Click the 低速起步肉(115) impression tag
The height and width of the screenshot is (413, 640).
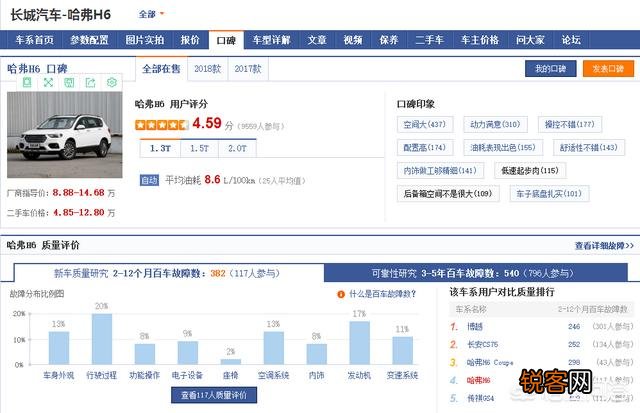530,171
